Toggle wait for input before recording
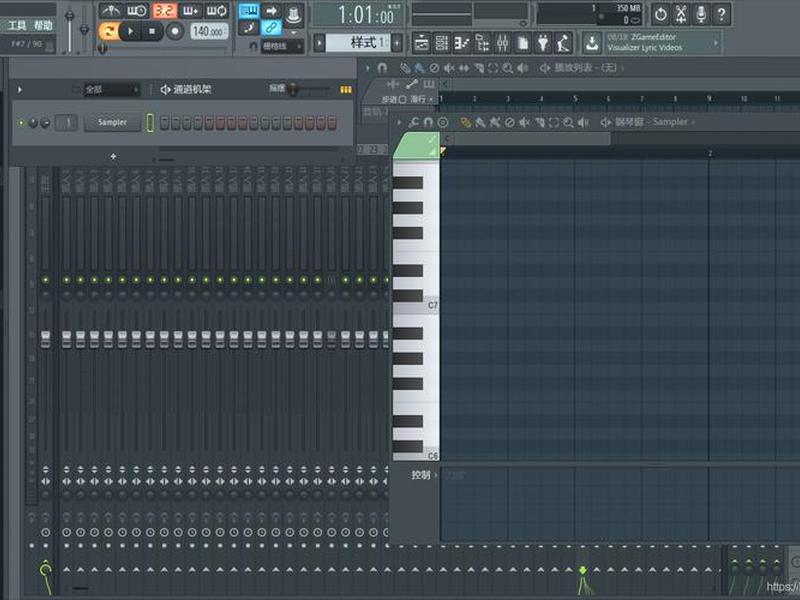Viewport: 800px width, 600px height. (137, 11)
